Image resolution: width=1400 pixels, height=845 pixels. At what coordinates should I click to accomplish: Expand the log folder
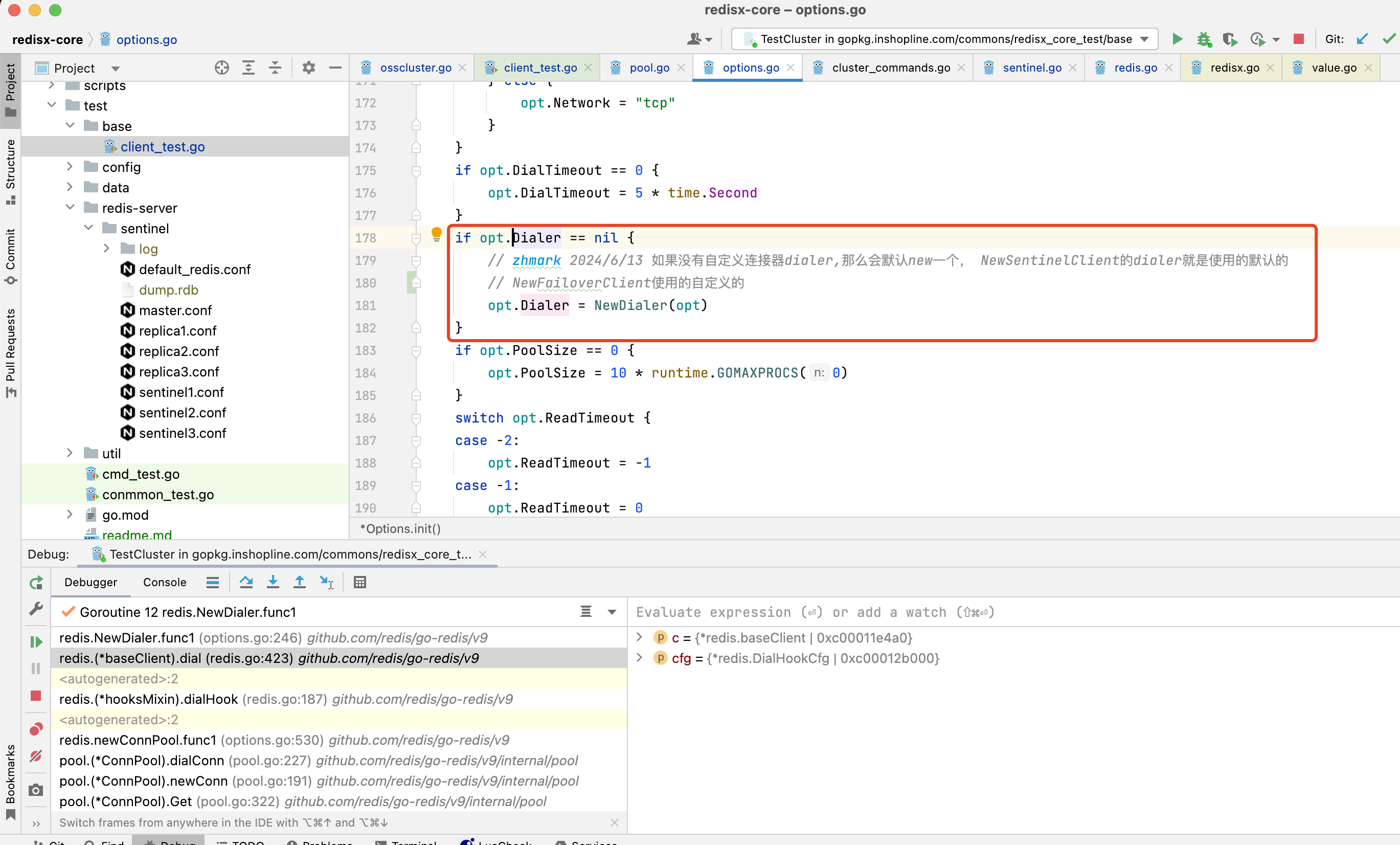point(106,248)
